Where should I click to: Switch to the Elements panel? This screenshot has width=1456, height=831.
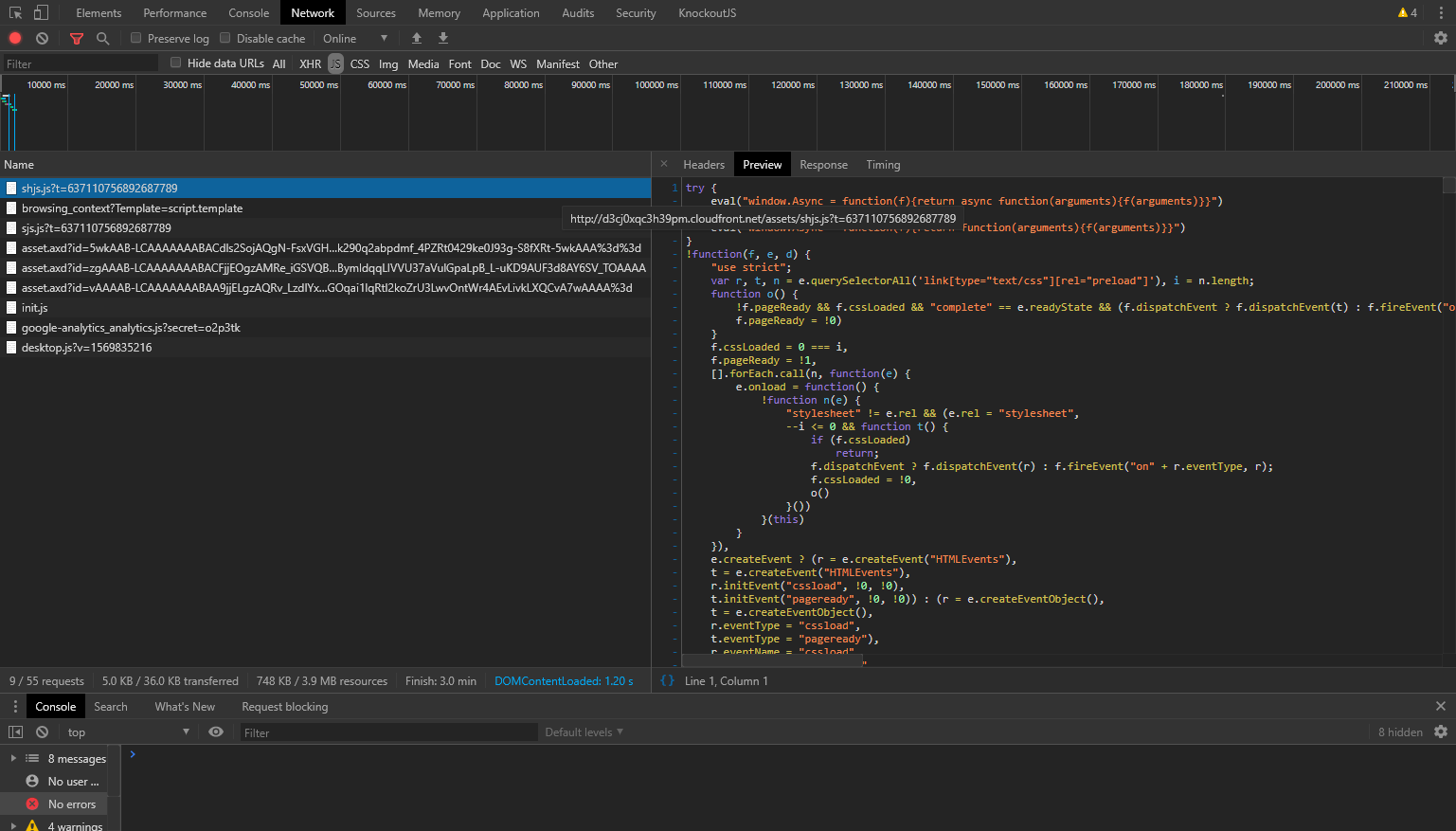click(x=99, y=12)
